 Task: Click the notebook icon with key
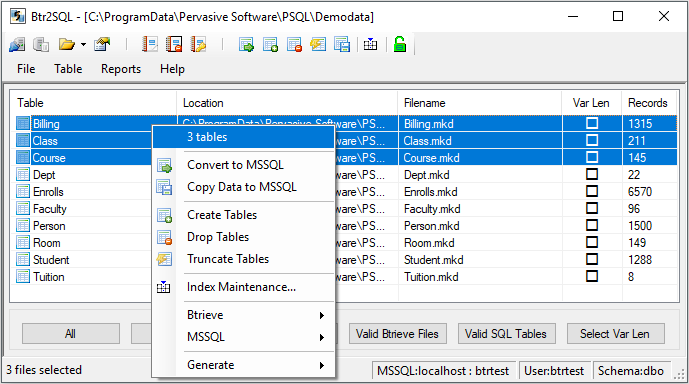198,44
